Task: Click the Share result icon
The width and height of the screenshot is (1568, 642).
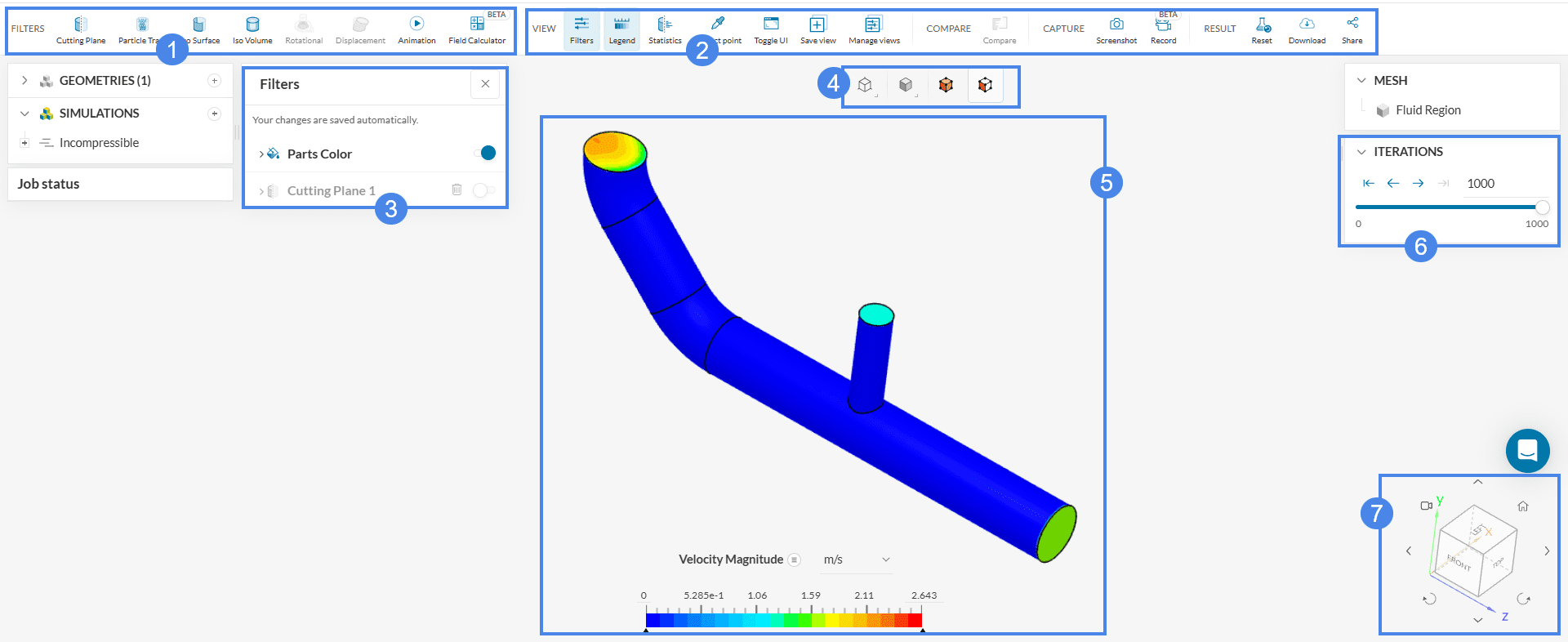Action: tap(1352, 30)
